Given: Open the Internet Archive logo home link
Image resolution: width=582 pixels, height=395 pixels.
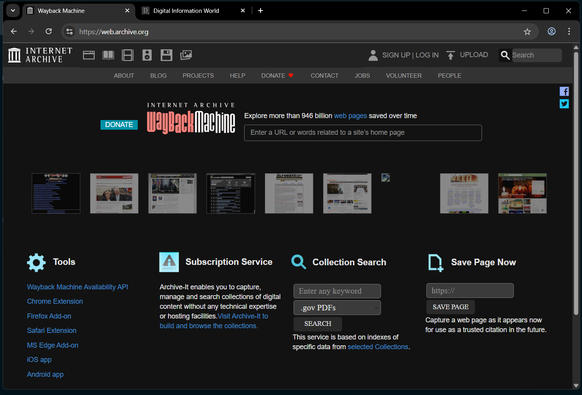Looking at the screenshot, I should pos(40,55).
